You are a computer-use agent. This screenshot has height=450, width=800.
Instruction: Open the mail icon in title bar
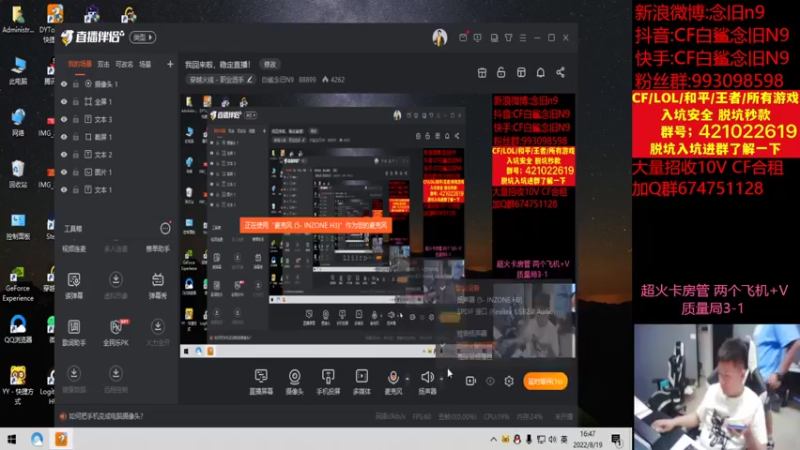click(463, 37)
